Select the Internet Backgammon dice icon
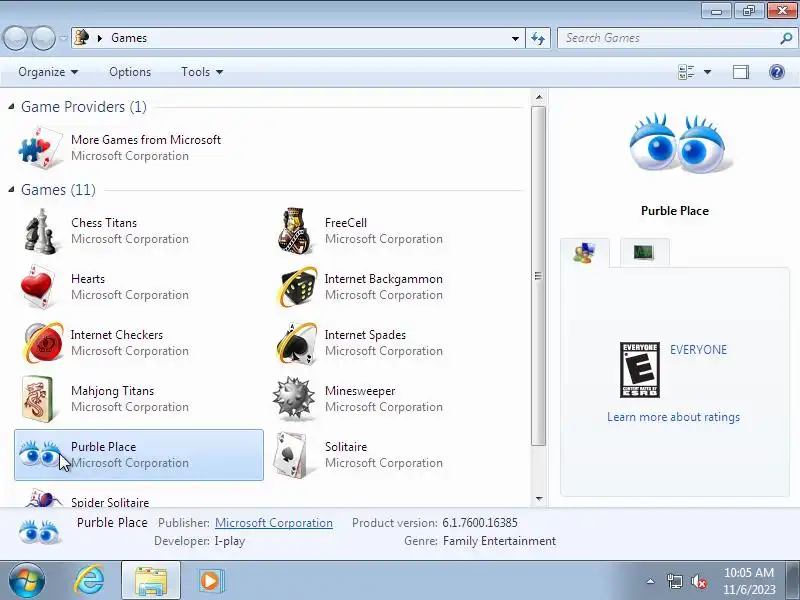Screen dimensions: 800x600 (298, 287)
